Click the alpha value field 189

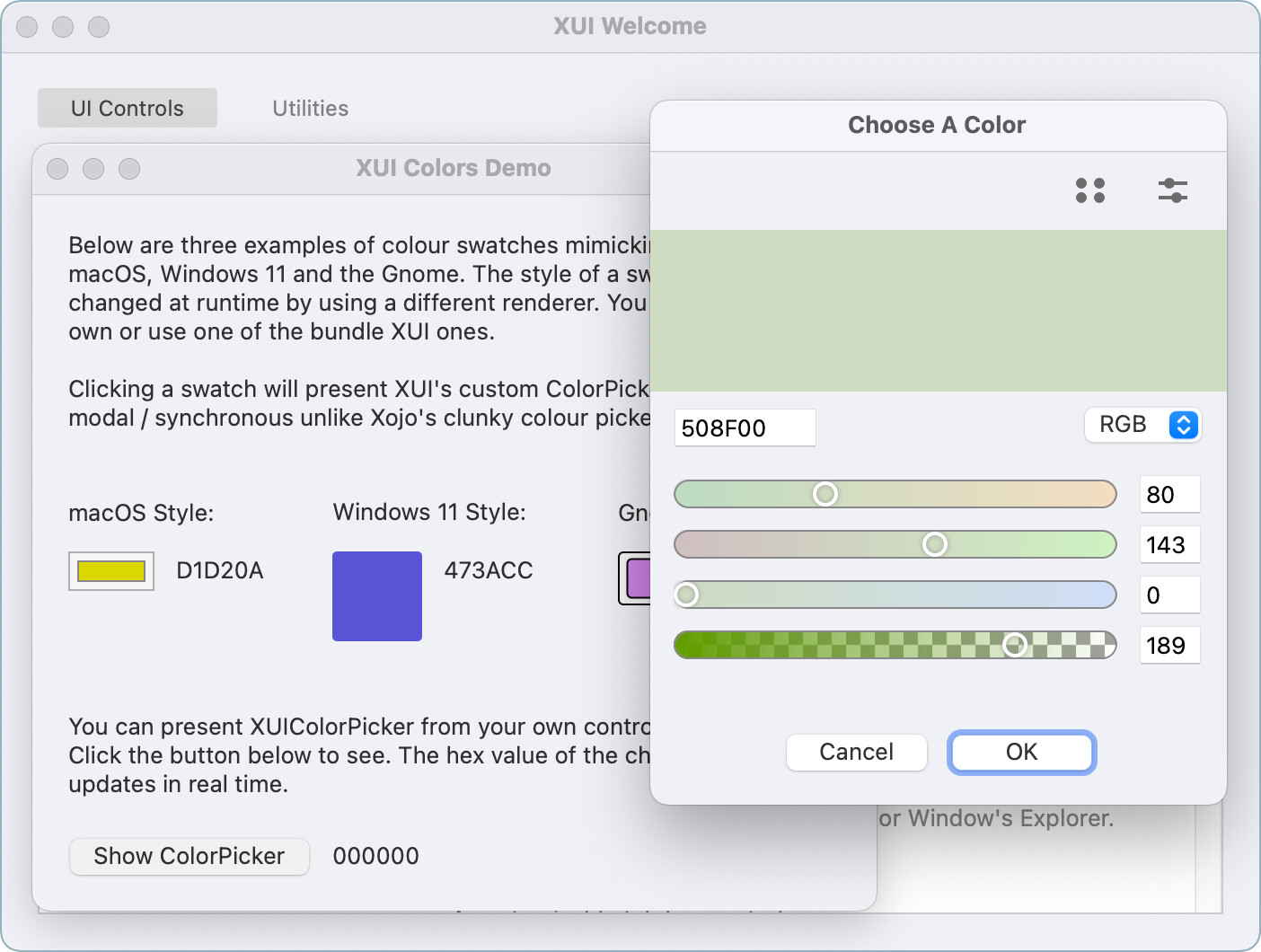(1169, 645)
